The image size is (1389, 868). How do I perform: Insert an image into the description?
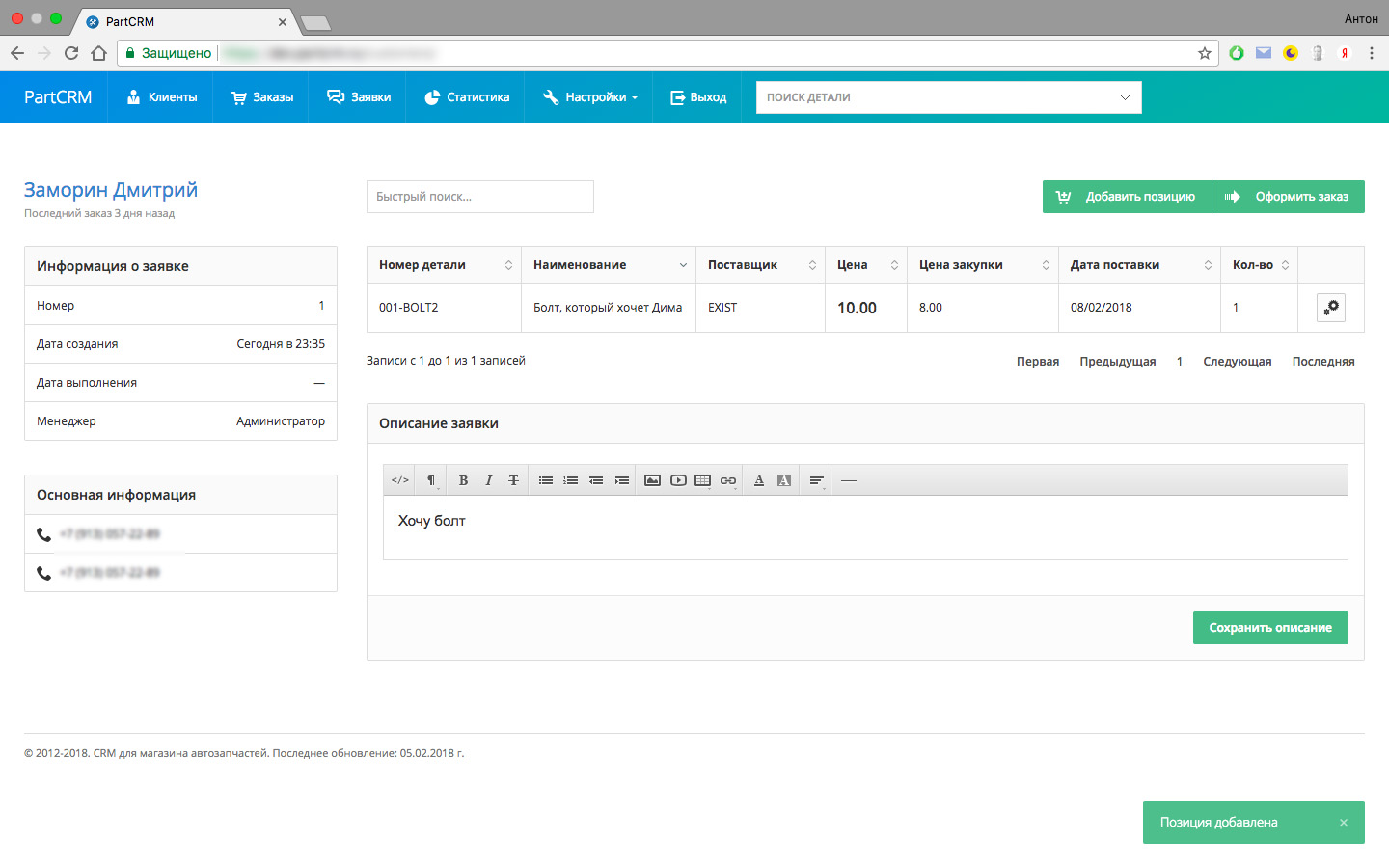653,480
